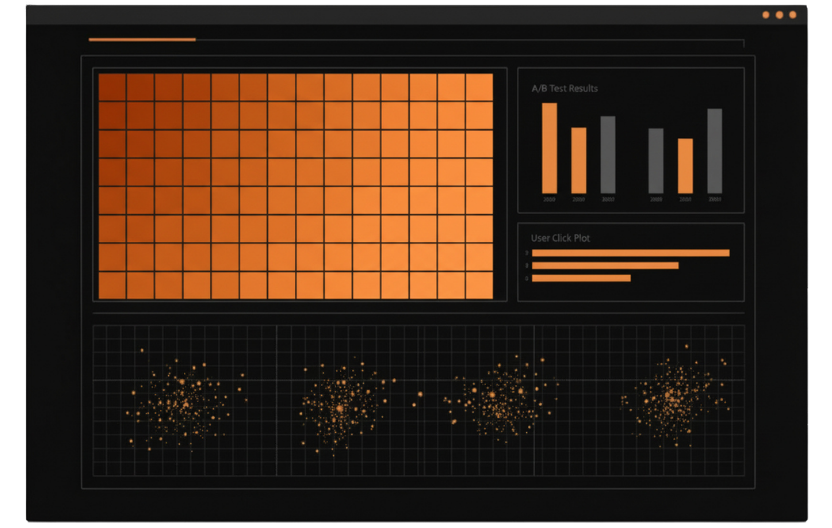This screenshot has width=832, height=528.
Task: Select the bottom-left cell of the heatmap
Action: 112,285
